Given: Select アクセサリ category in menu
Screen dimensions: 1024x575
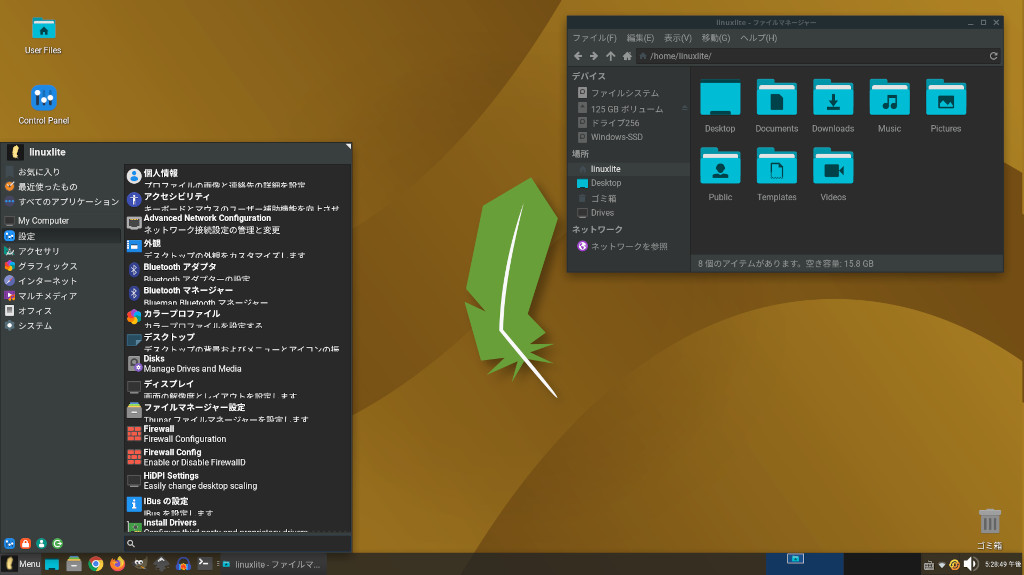Looking at the screenshot, I should tap(61, 251).
